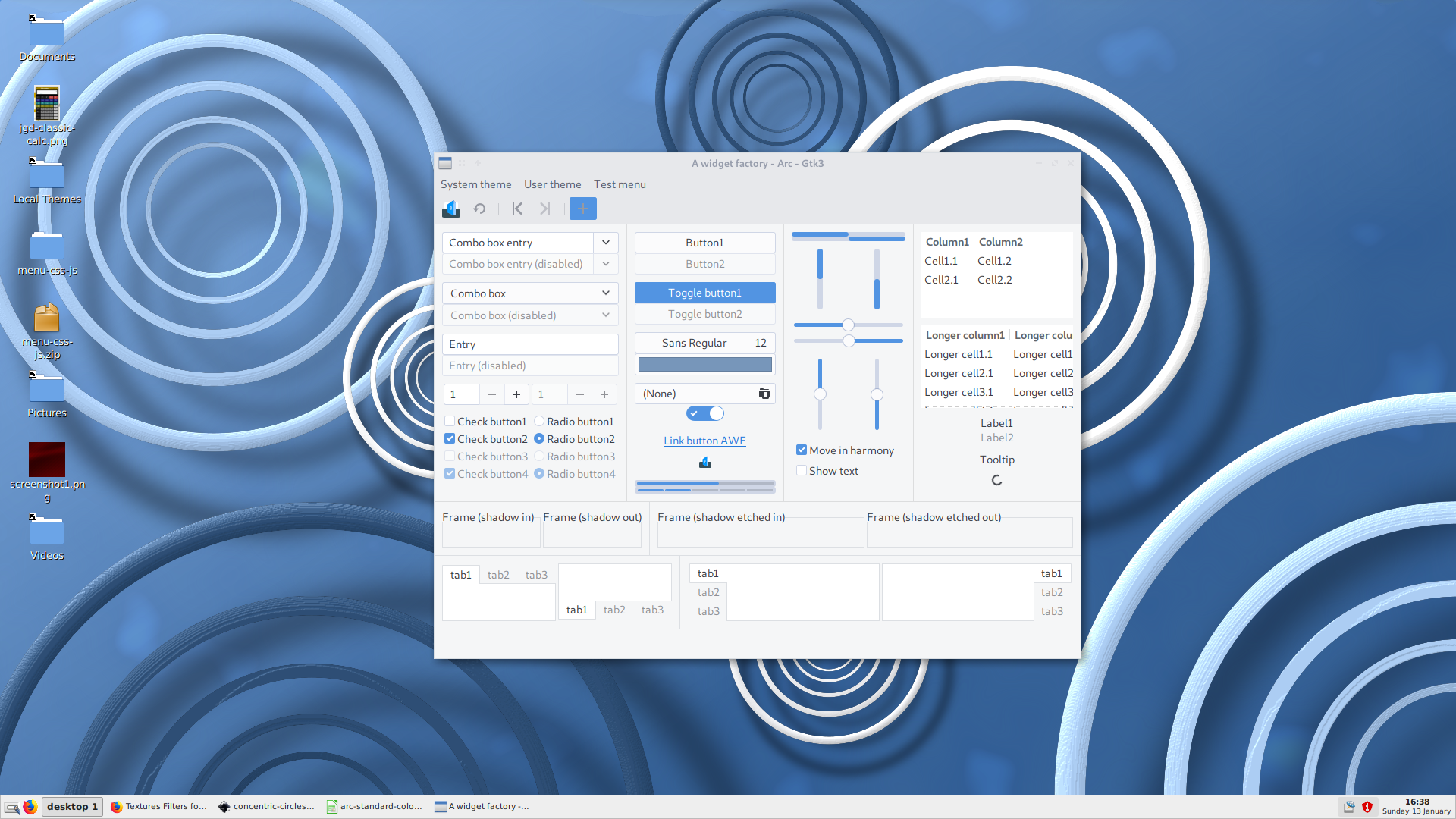Open the Test menu

coord(620,184)
